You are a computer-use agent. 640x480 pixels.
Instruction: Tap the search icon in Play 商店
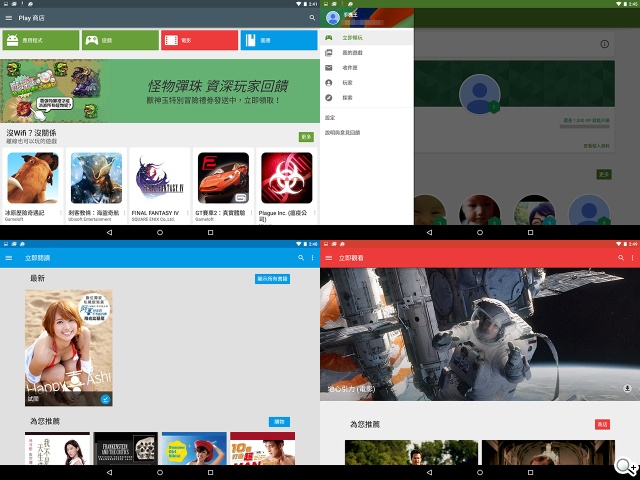point(312,18)
